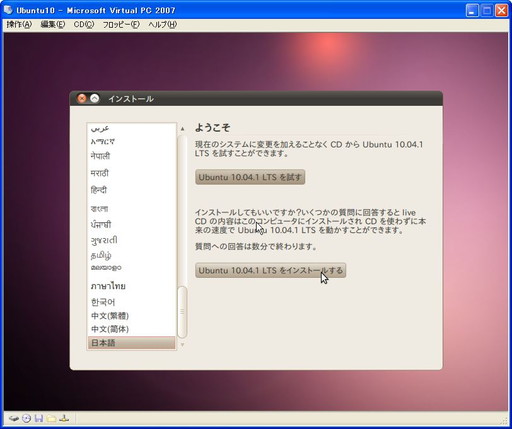512x429 pixels.
Task: Select 日本語 in the language list
Action: [131, 343]
